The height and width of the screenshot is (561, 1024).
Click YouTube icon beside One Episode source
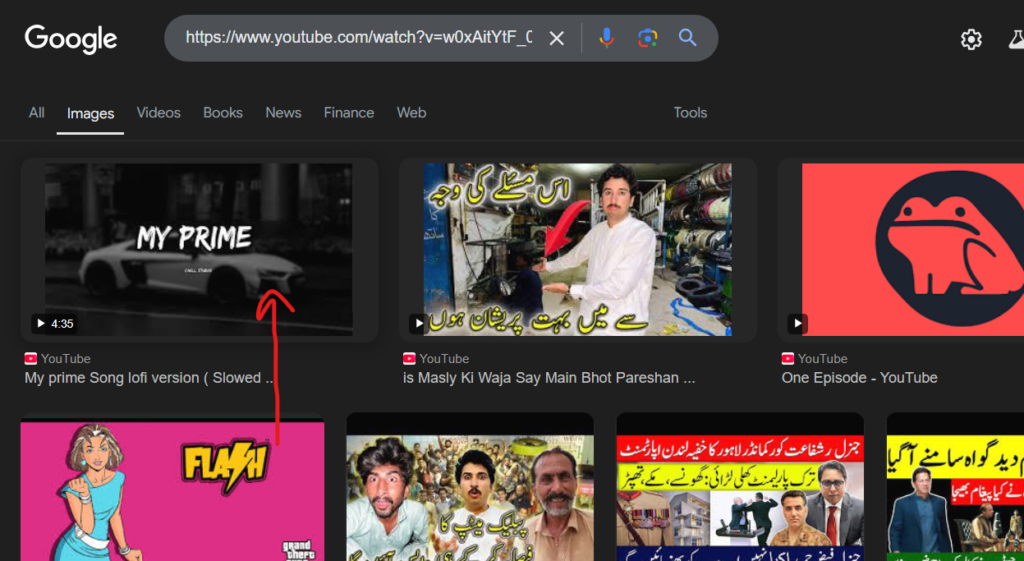pyautogui.click(x=788, y=359)
